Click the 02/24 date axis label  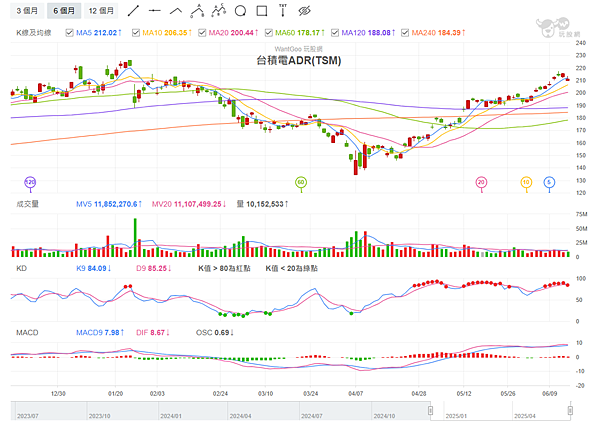point(220,393)
